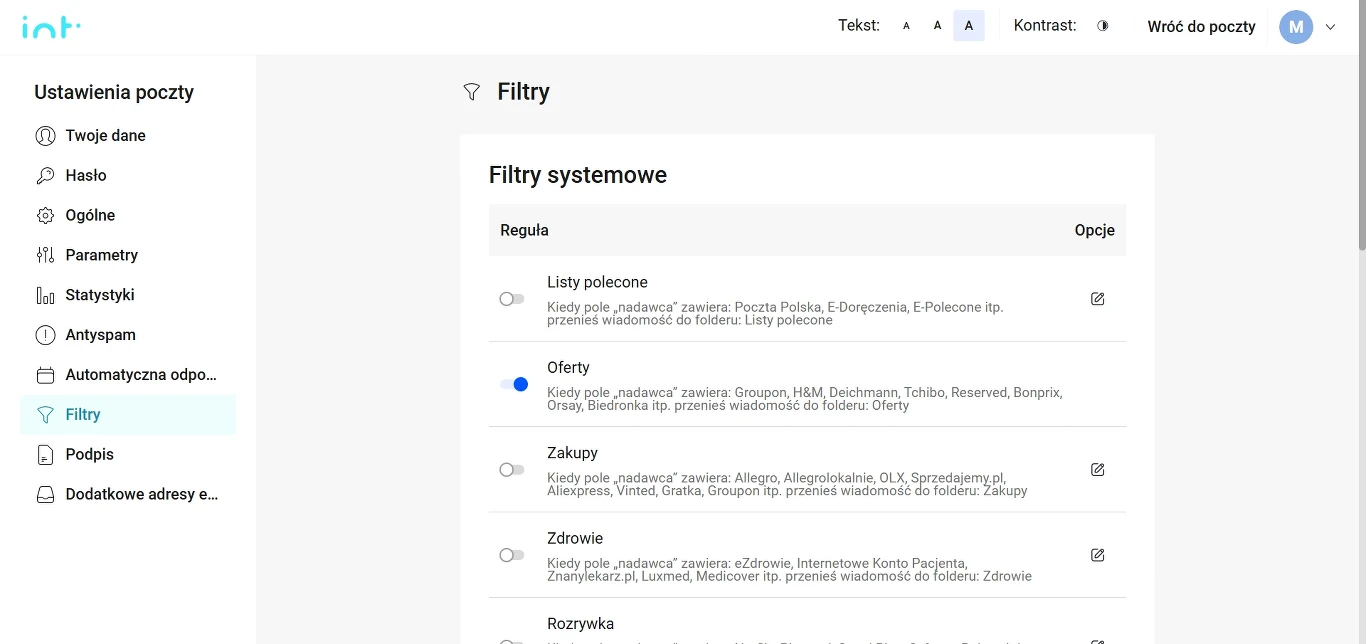Click the gear icon beside Ogólne

click(45, 215)
